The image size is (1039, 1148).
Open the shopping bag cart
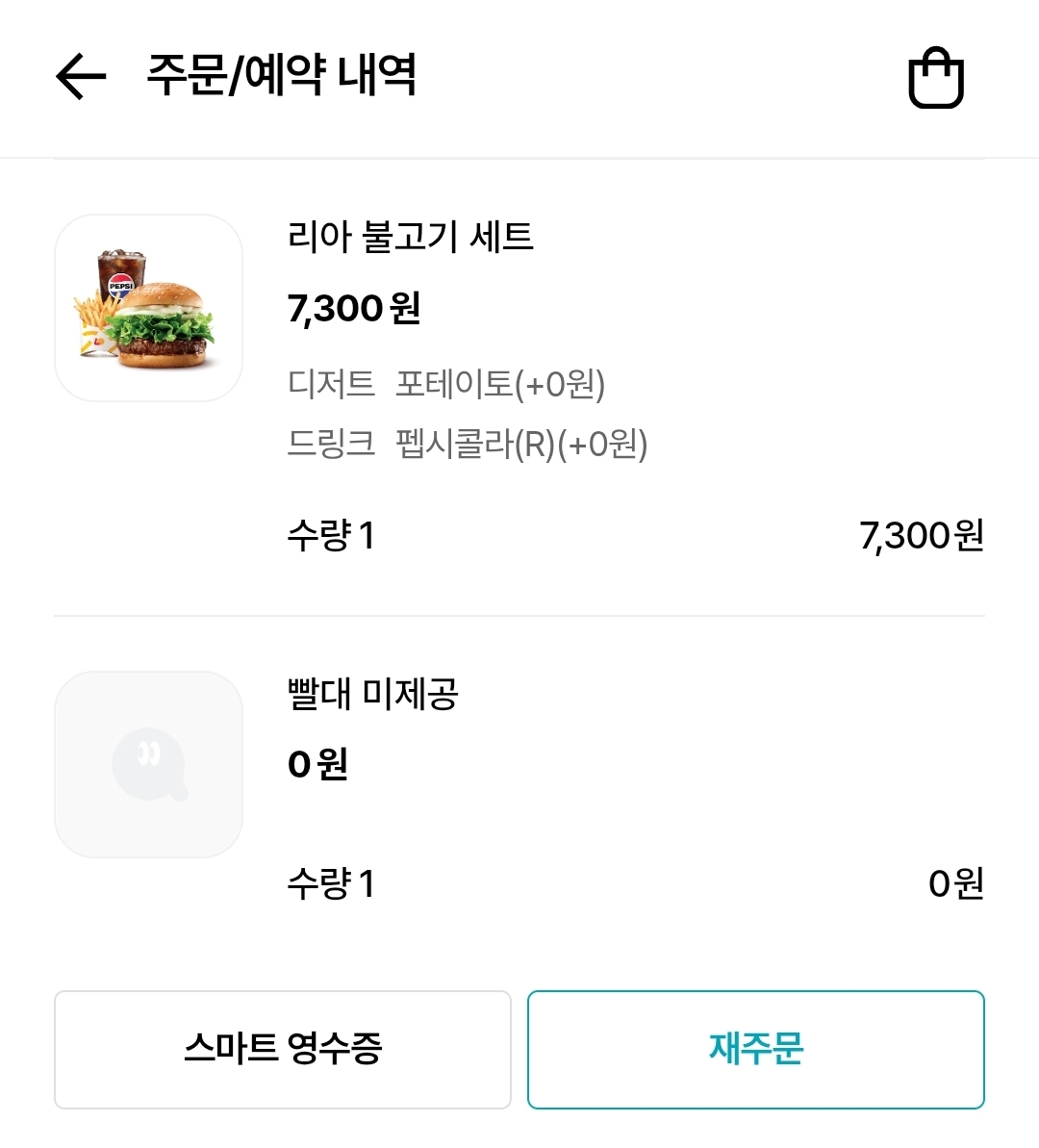[x=936, y=78]
